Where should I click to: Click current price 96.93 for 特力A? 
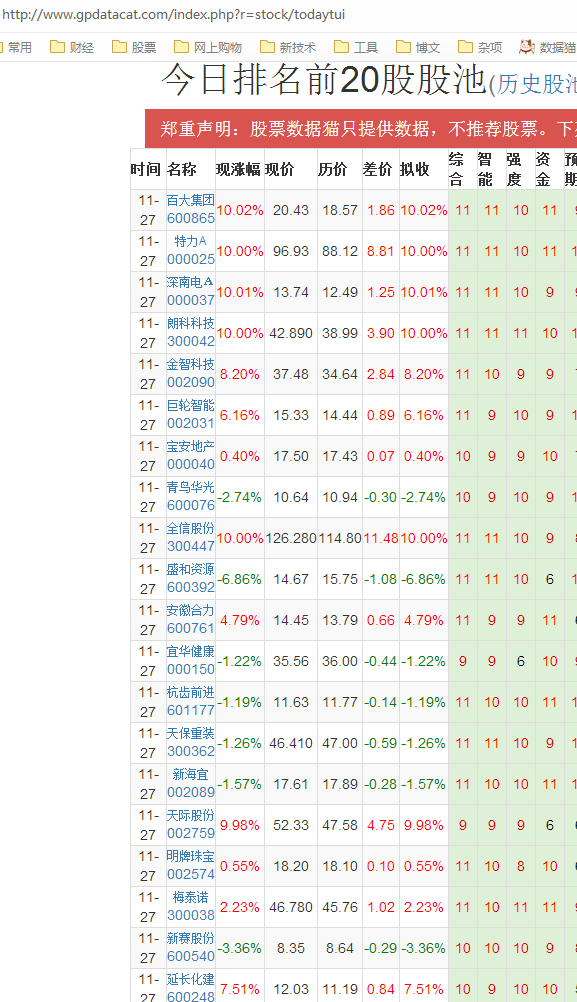click(x=291, y=251)
